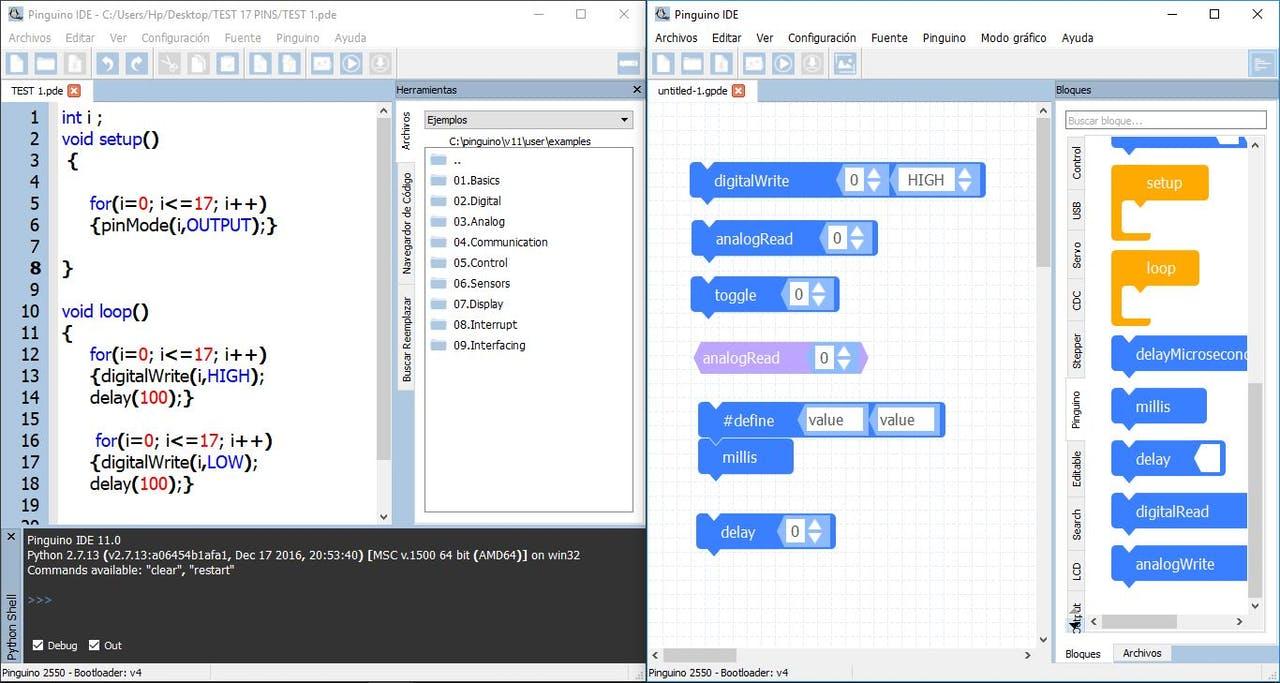
Task: Click the Paste icon in code editor toolbar
Action: pos(228,63)
